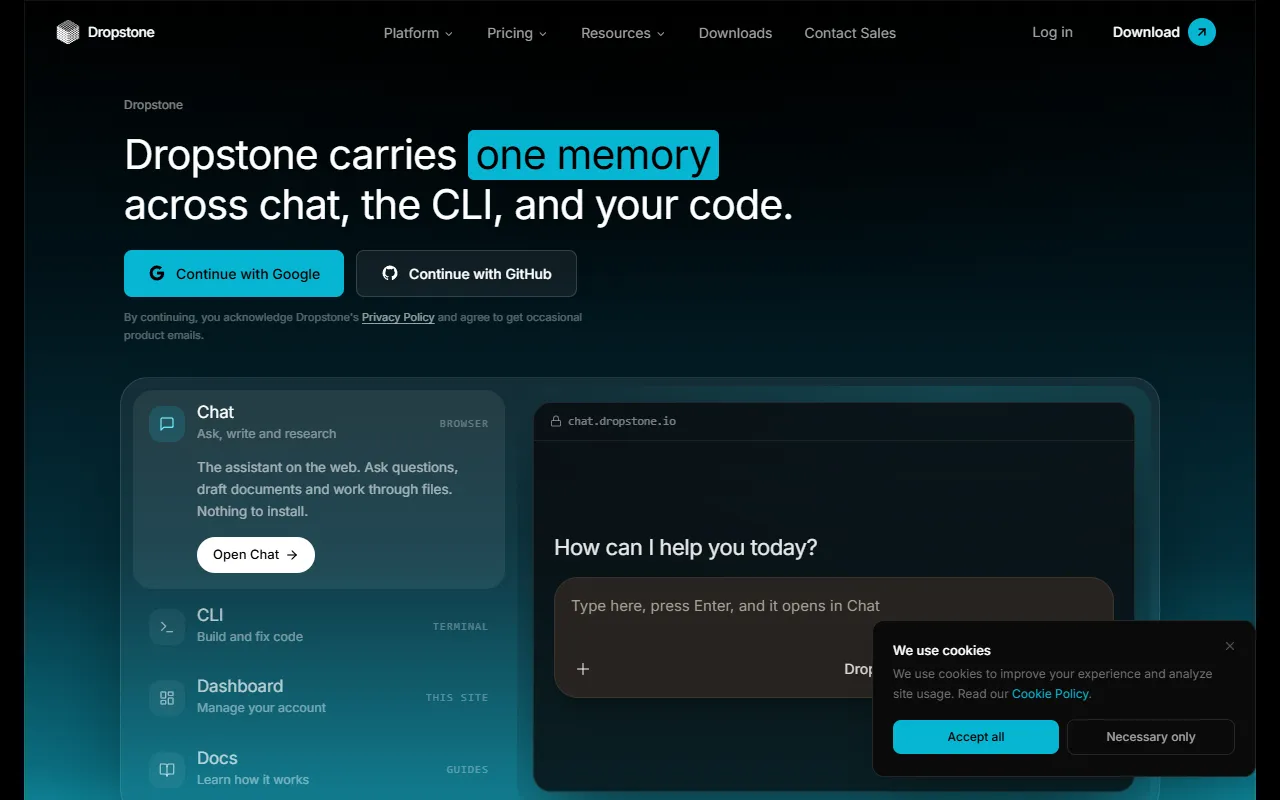
Task: Click the Log in link
Action: 1052,32
